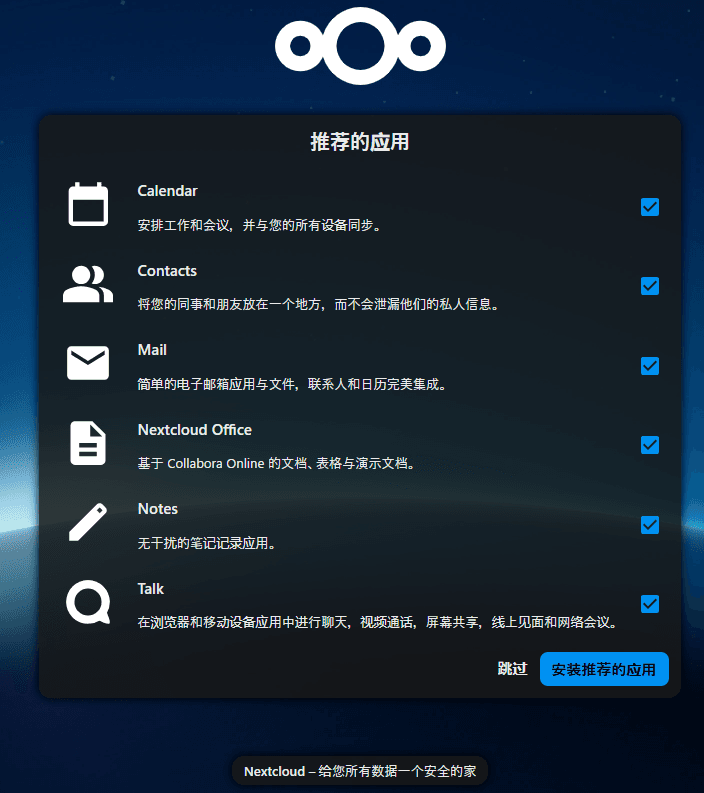Viewport: 704px width, 793px height.
Task: Click the Contacts people icon
Action: (88, 284)
